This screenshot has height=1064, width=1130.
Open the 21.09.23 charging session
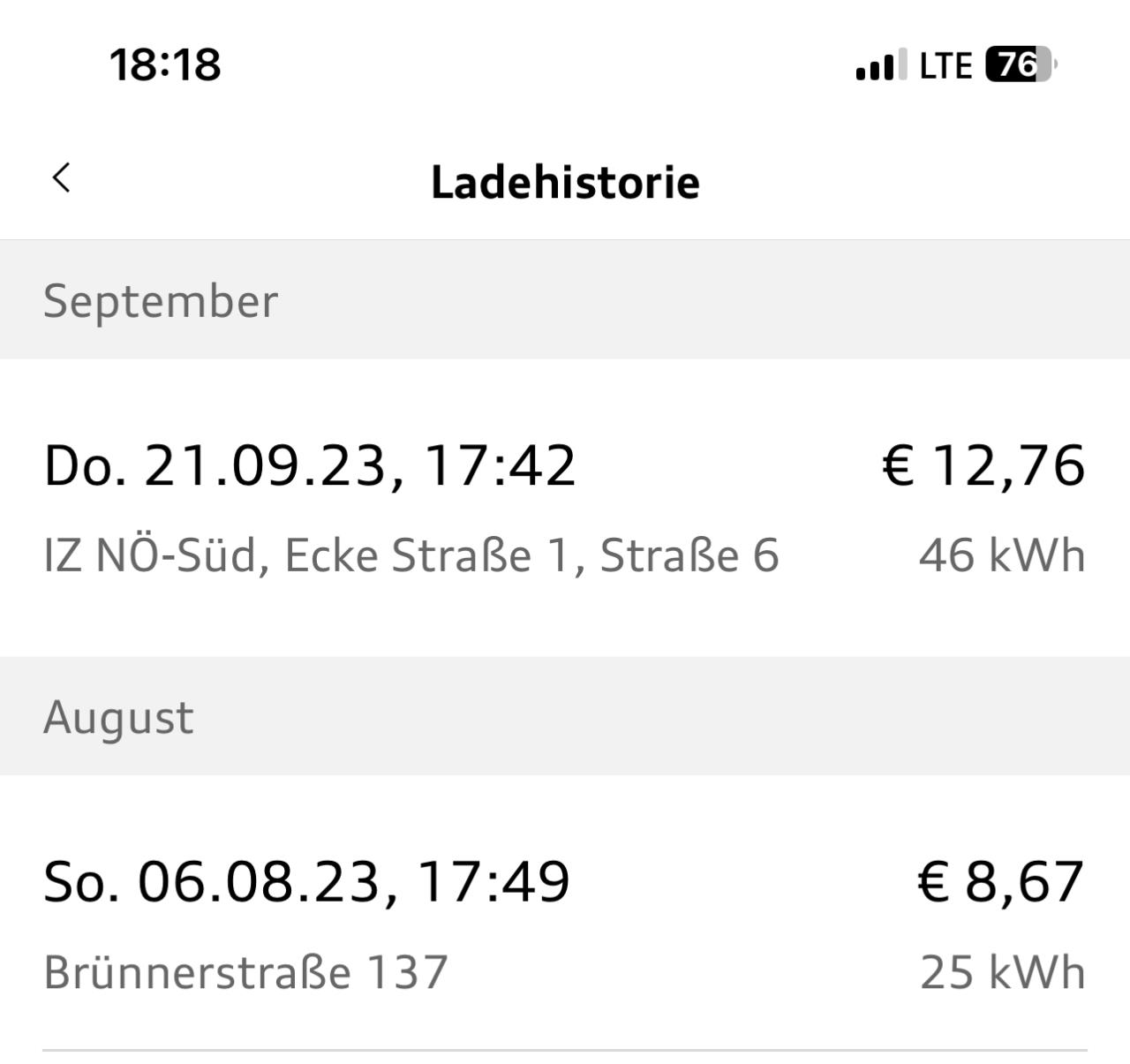point(565,508)
